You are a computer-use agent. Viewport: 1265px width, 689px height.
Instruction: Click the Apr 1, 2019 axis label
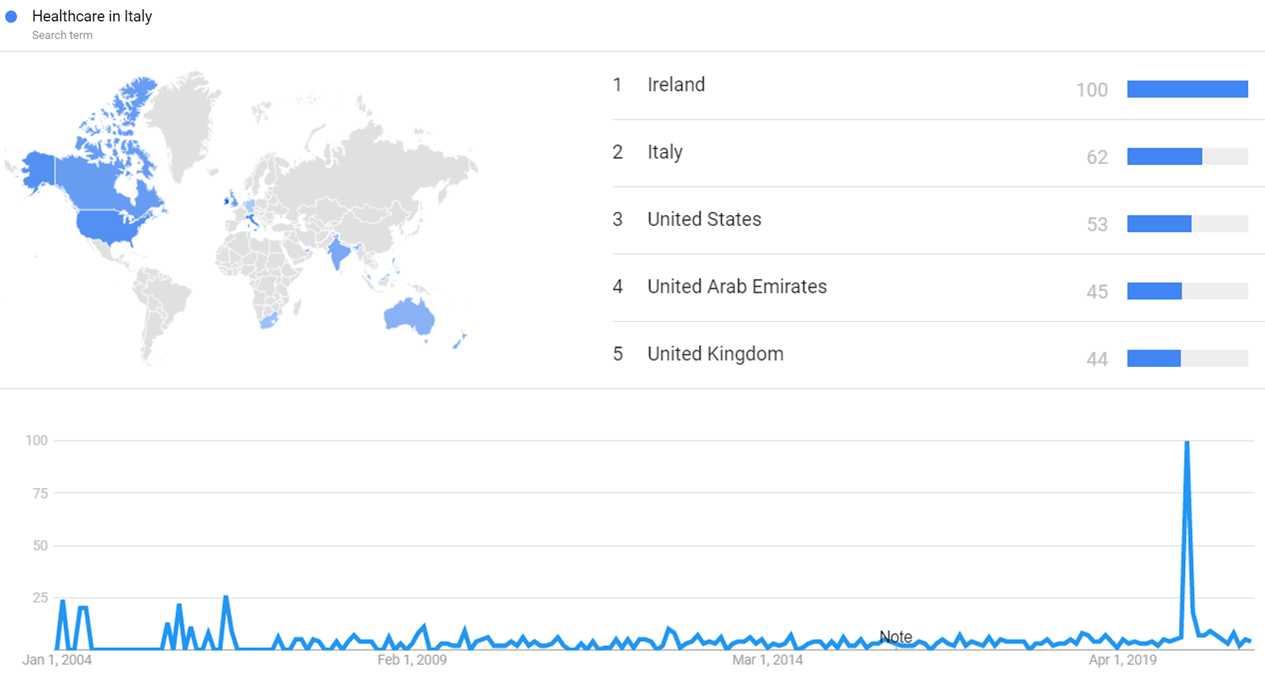1124,660
